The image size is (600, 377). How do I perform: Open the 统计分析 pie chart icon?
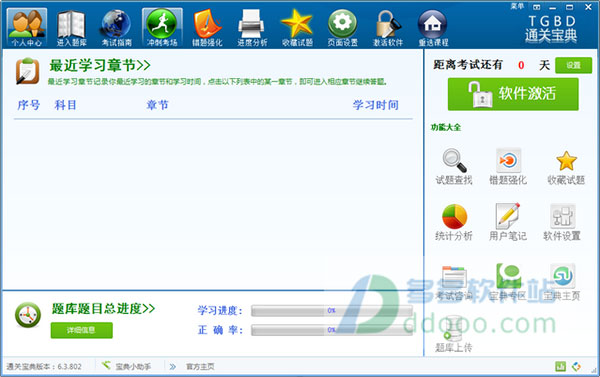coord(454,222)
